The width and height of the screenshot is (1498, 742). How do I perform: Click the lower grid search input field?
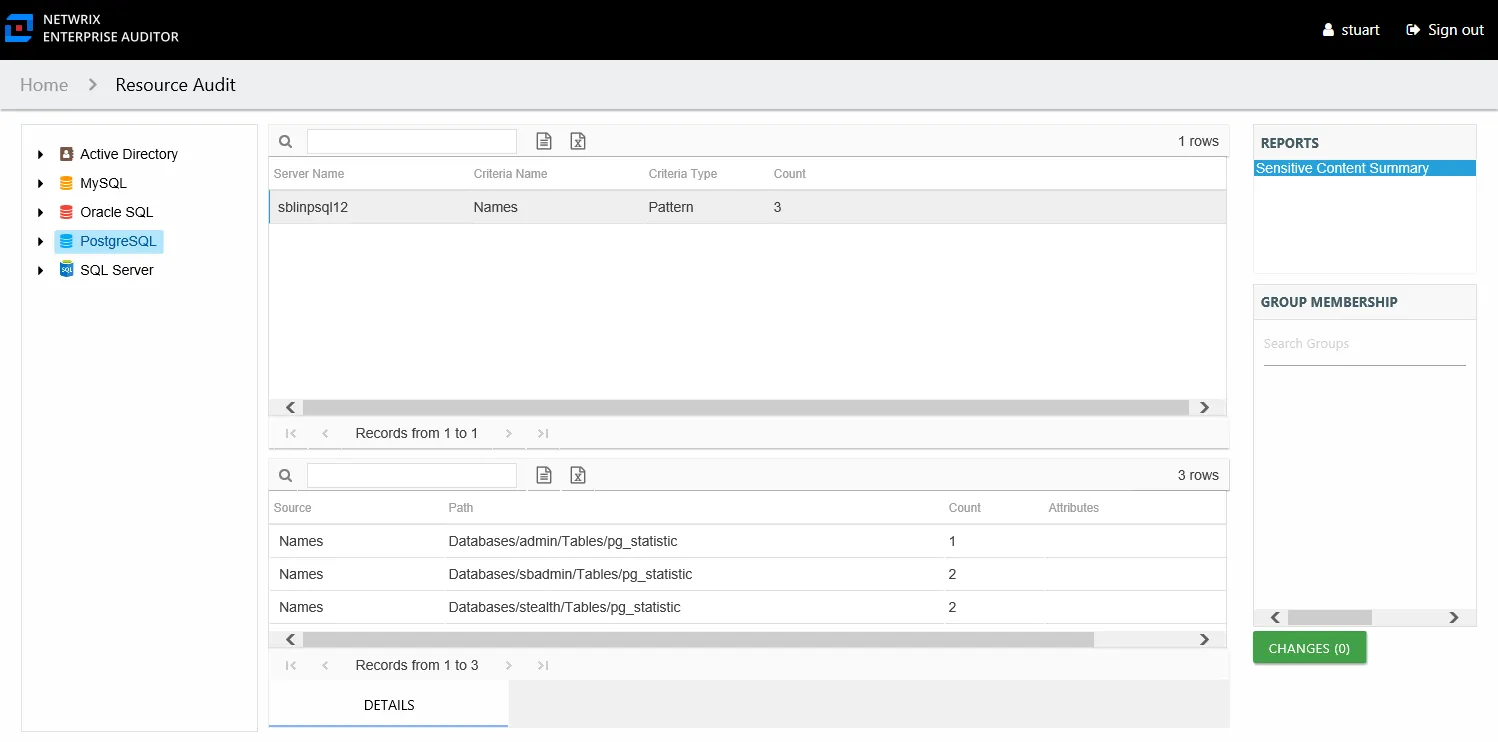[412, 475]
